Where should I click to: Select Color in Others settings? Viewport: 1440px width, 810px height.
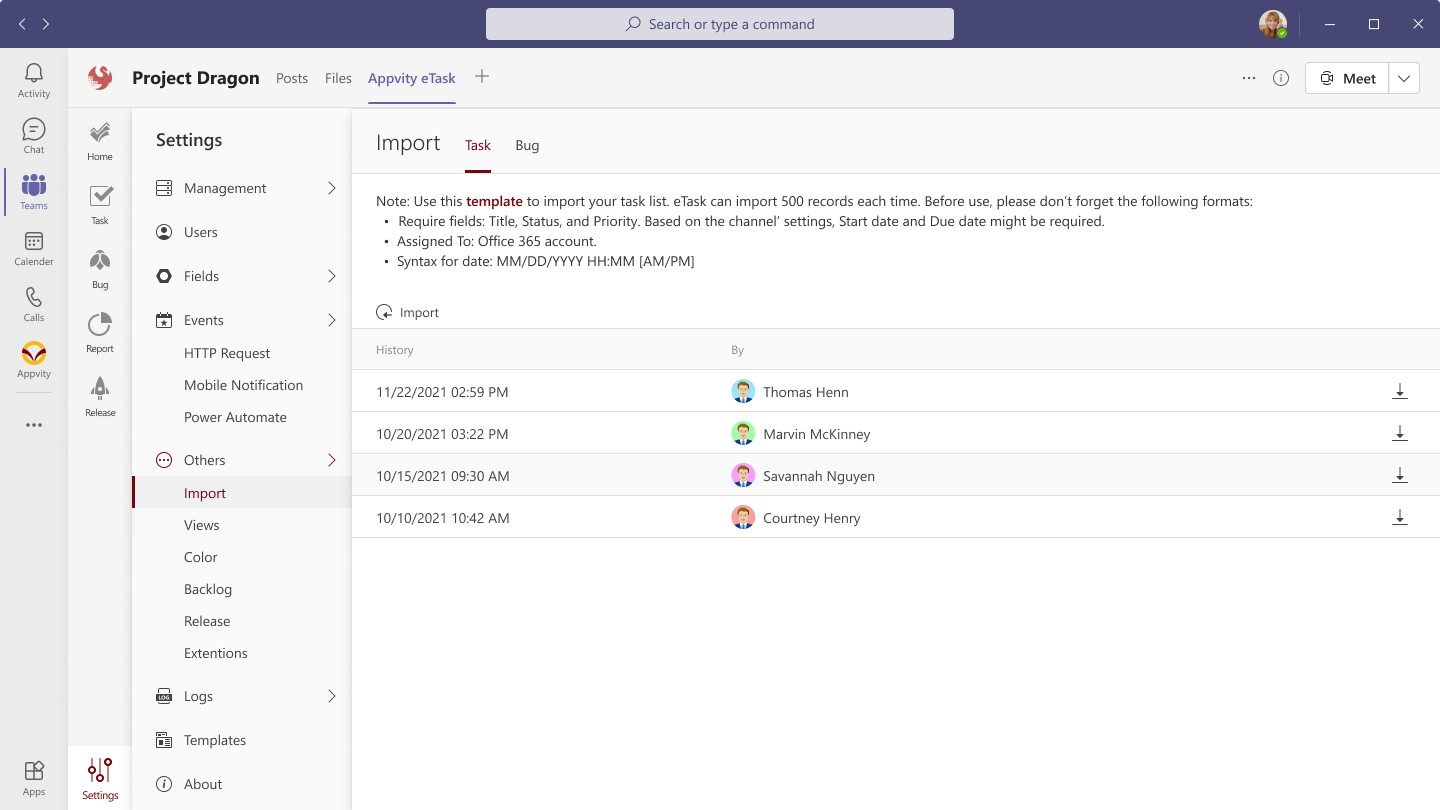point(201,557)
